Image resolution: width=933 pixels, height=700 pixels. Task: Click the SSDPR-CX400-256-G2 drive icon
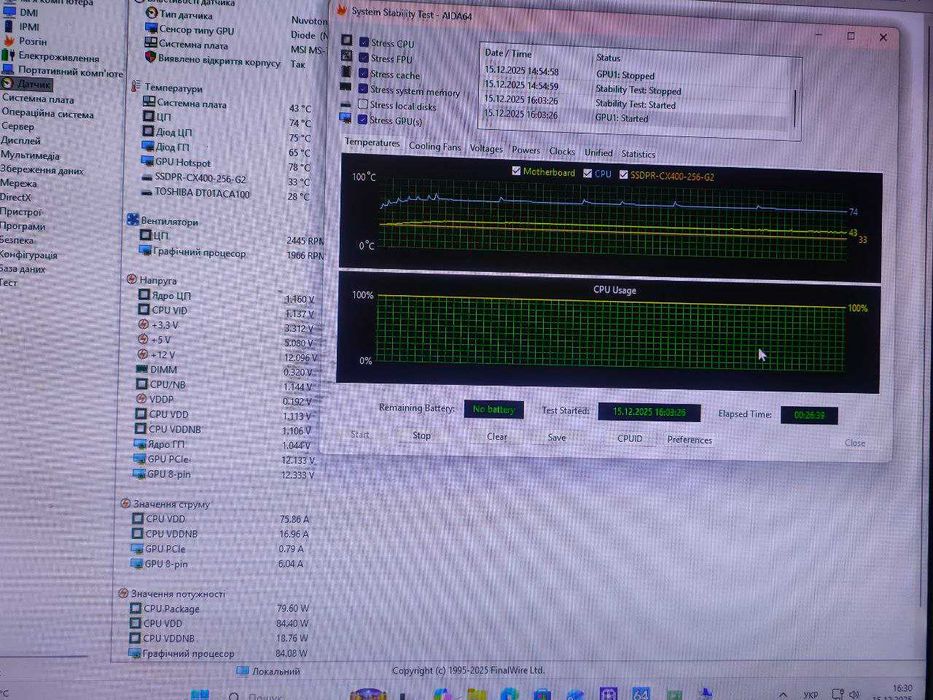click(147, 177)
